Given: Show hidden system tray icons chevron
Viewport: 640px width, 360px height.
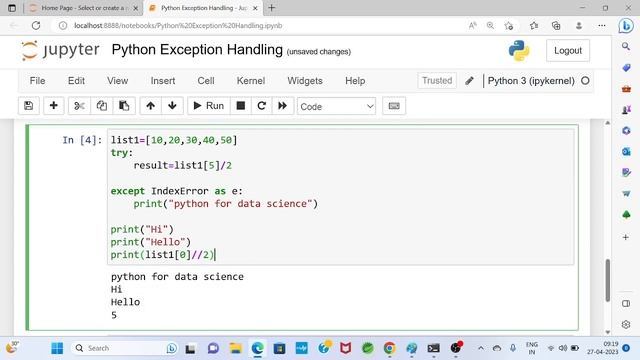Looking at the screenshot, I should (481, 348).
